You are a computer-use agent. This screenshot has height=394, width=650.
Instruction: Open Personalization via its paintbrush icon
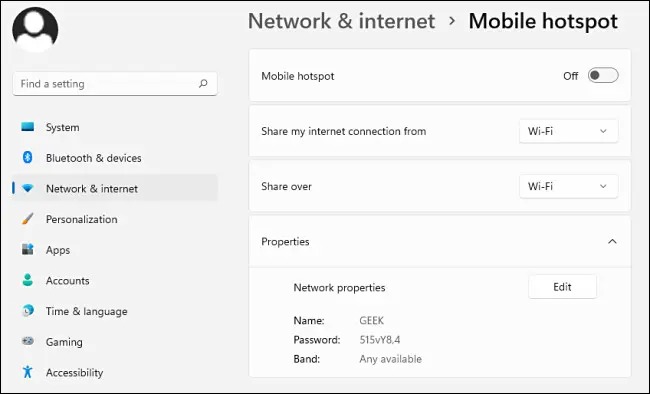pyautogui.click(x=27, y=219)
